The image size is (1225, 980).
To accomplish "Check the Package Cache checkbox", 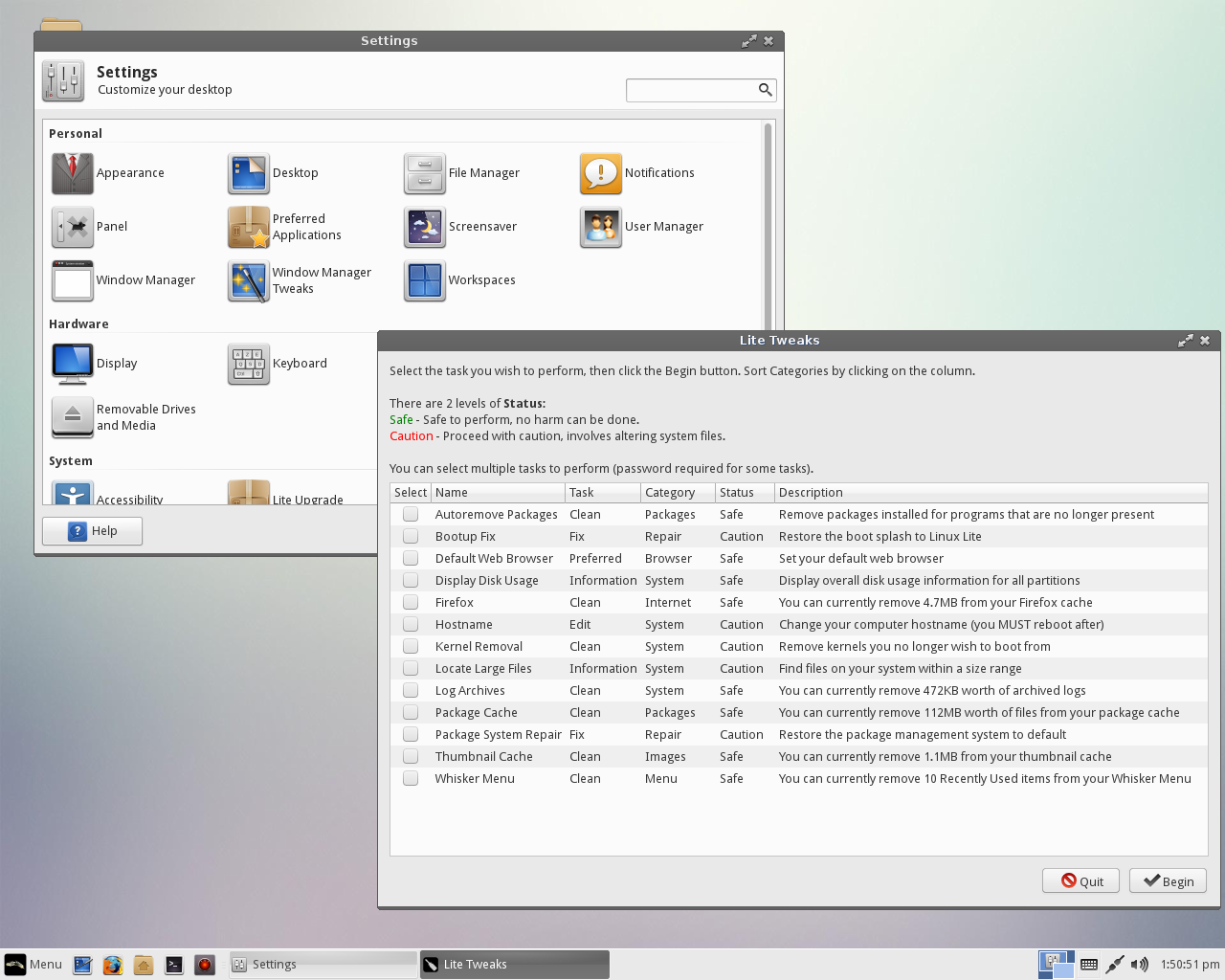I will [x=411, y=712].
